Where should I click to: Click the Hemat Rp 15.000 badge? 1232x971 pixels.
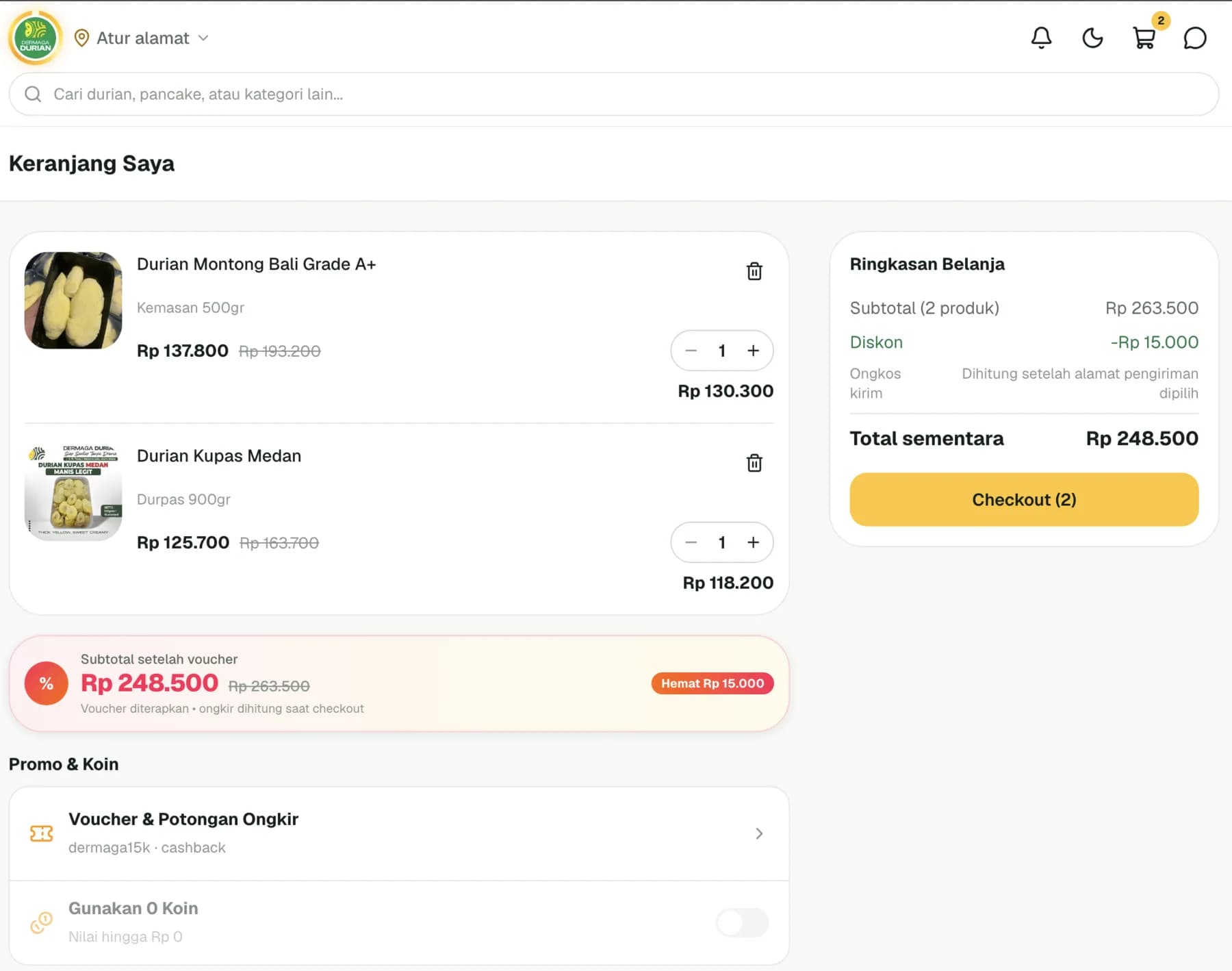click(713, 683)
